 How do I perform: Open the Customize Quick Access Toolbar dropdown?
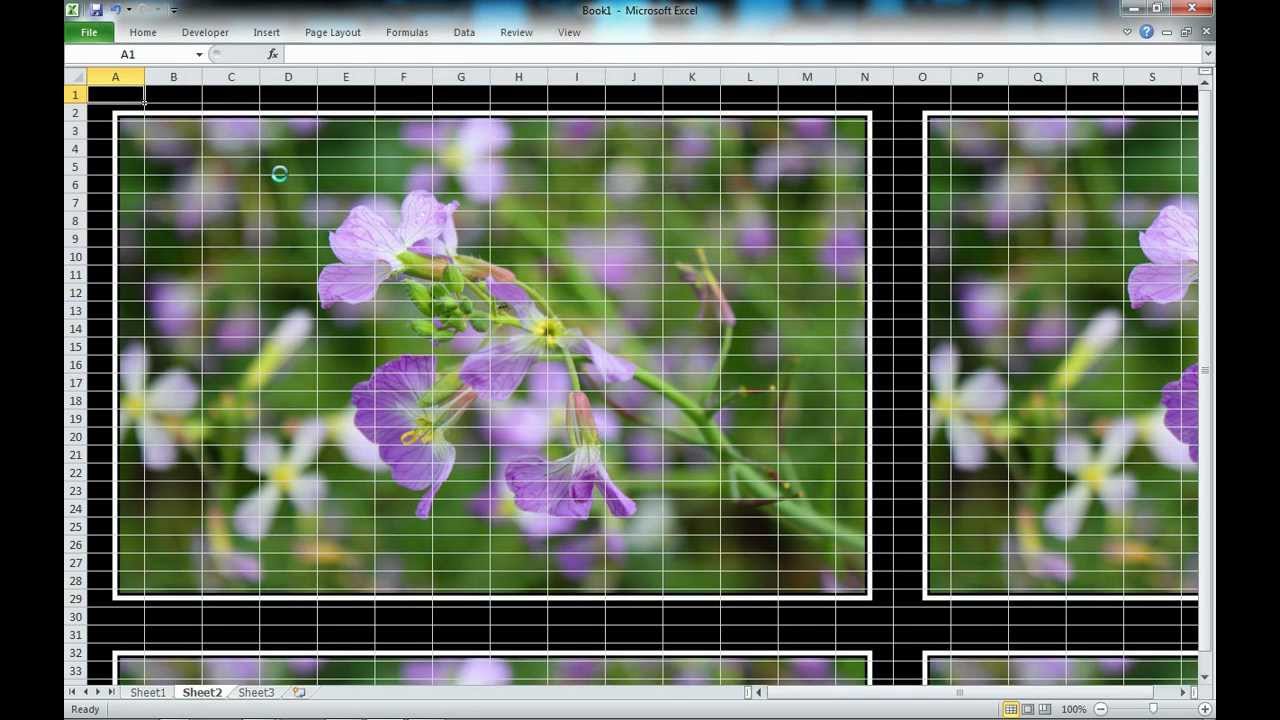pos(173,10)
